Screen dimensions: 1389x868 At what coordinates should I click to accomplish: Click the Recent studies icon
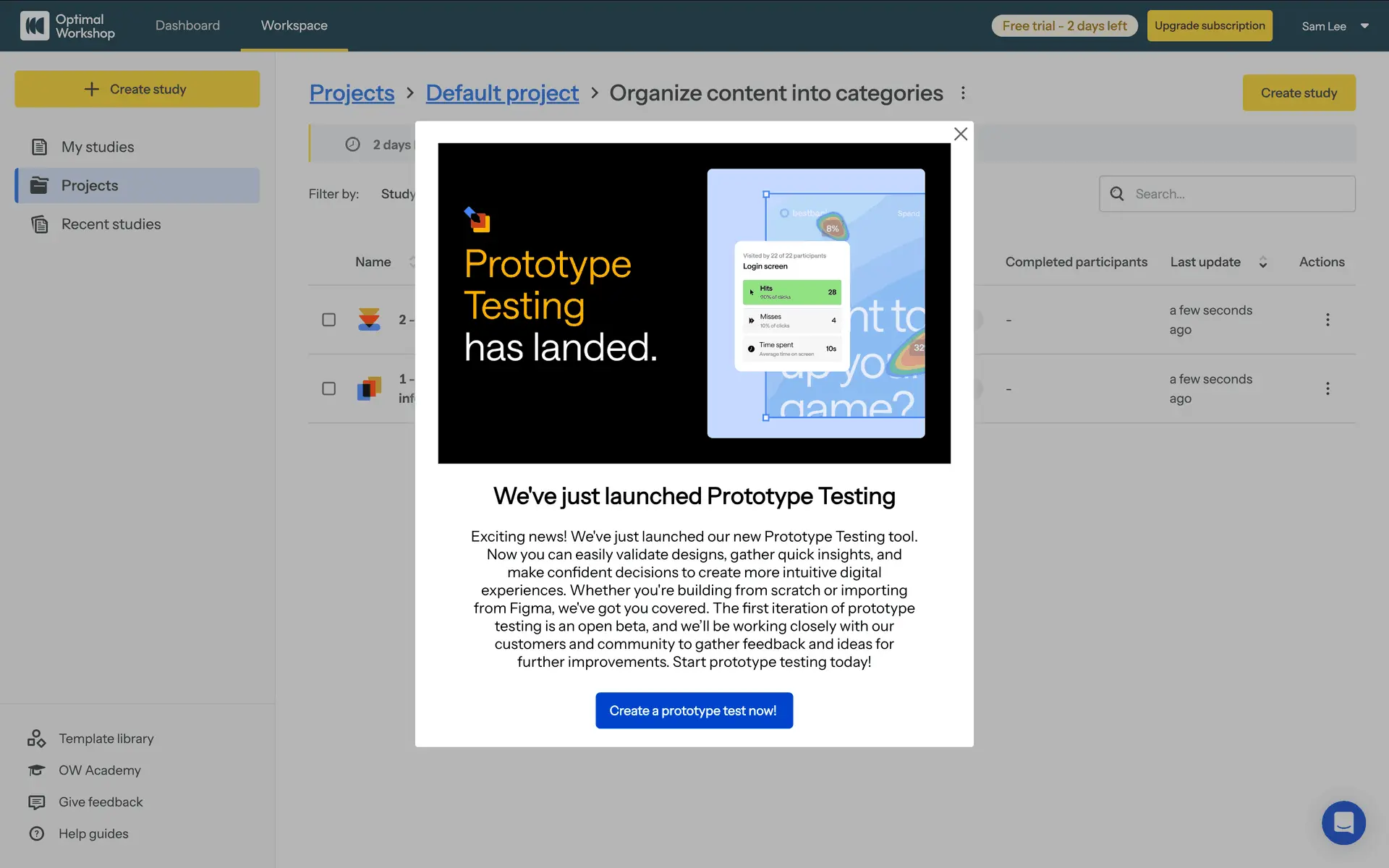[x=40, y=224]
